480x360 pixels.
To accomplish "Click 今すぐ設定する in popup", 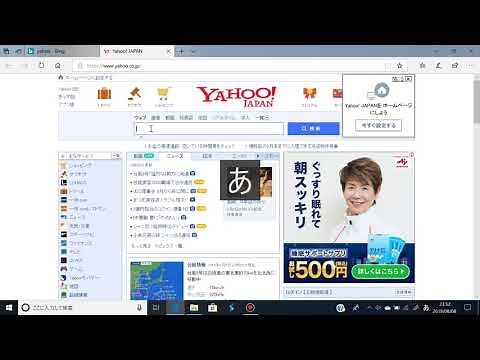I will pos(378,126).
